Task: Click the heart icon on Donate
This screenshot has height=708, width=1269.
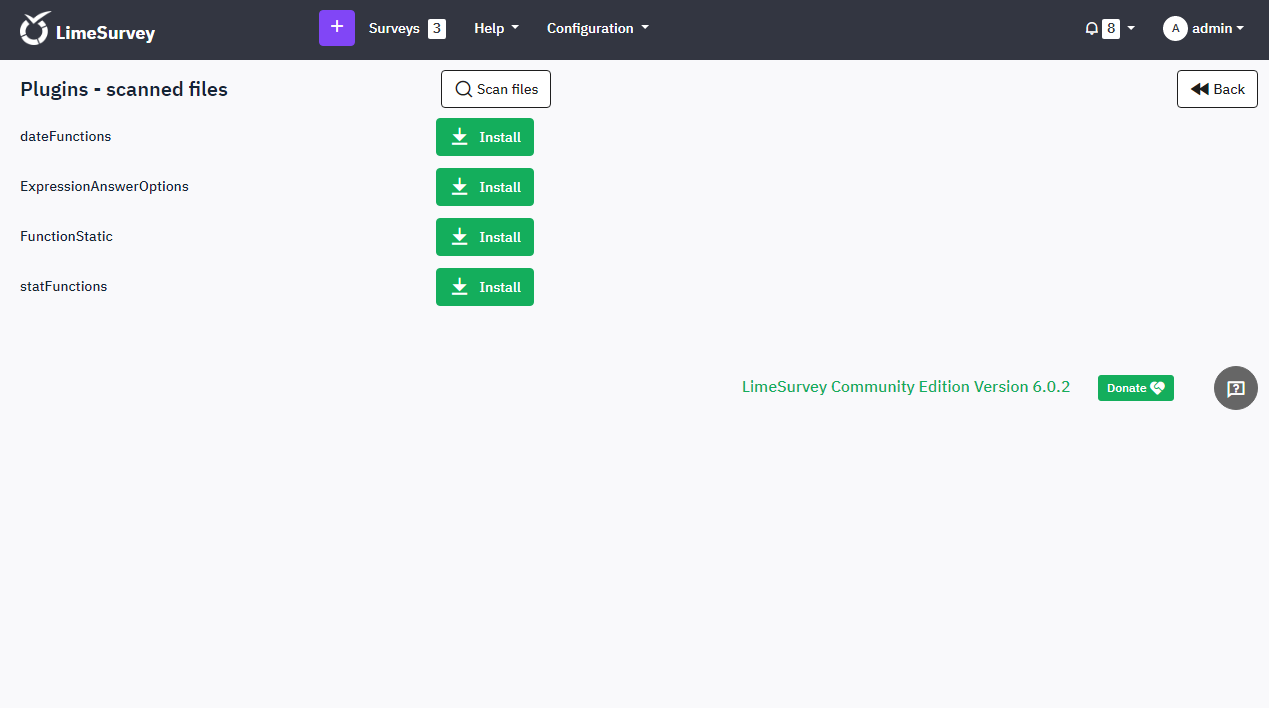Action: pos(1157,388)
